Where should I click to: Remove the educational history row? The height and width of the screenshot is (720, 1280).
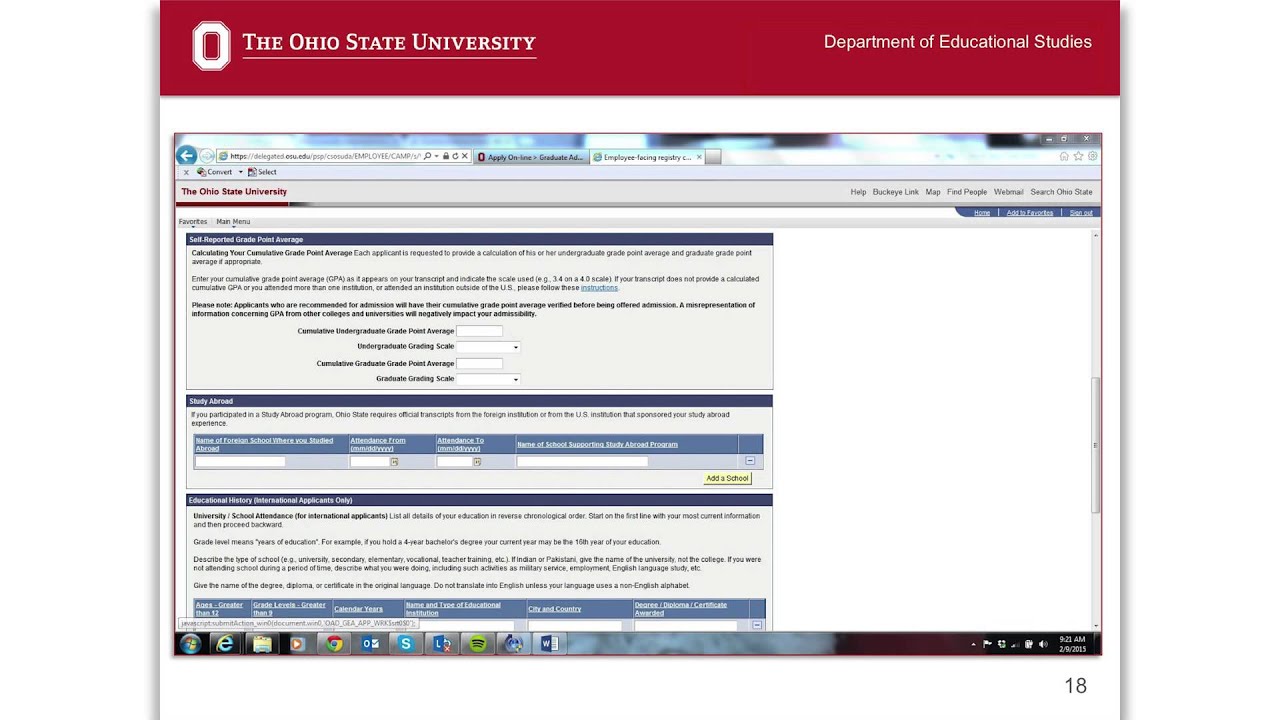(757, 625)
